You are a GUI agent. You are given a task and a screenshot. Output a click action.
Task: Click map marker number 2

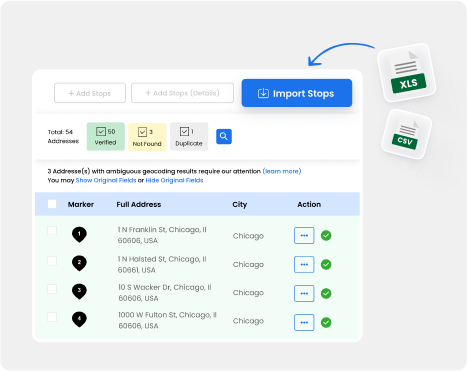point(79,263)
